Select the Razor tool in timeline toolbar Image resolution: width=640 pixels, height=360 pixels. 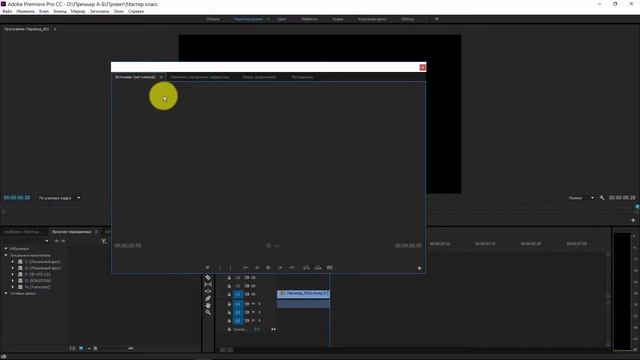coord(208,278)
